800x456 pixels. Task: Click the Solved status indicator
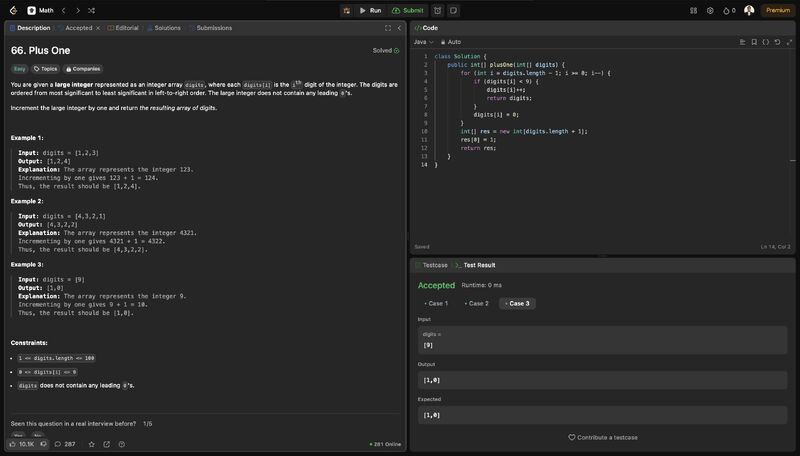point(386,50)
